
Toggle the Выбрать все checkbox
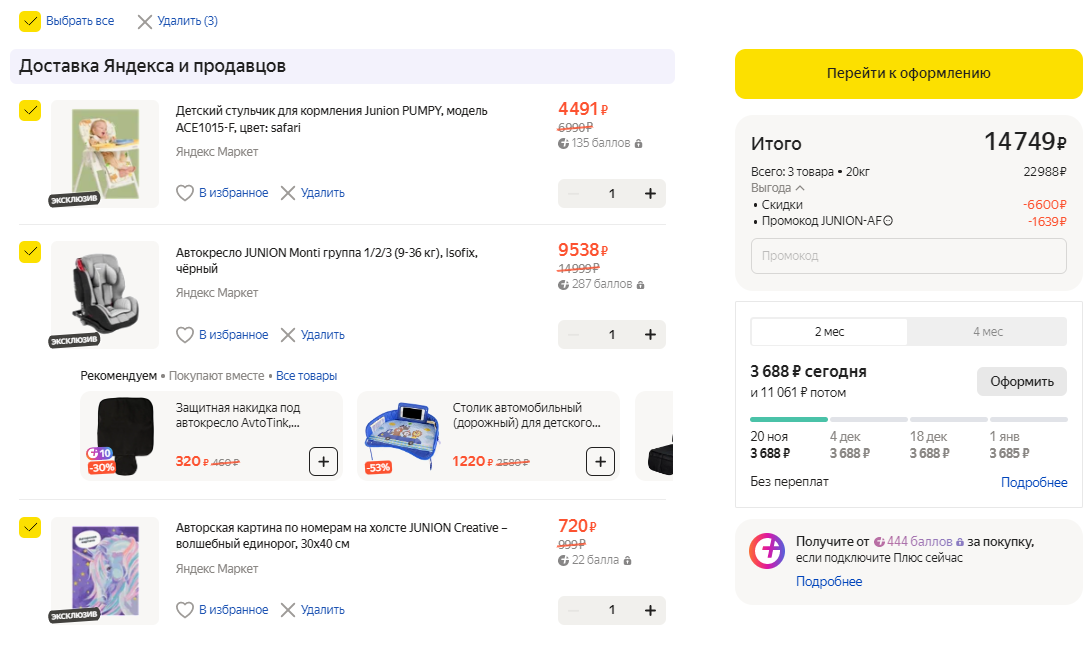30,21
